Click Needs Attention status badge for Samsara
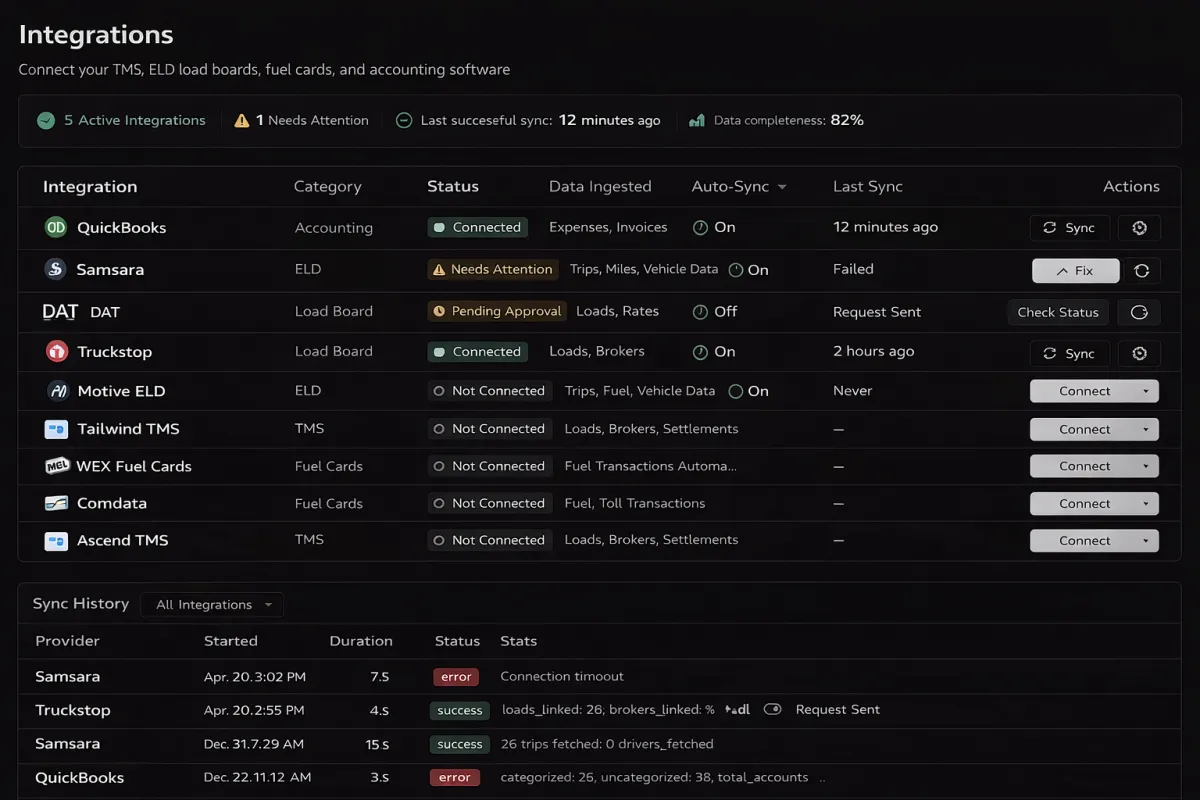 493,270
